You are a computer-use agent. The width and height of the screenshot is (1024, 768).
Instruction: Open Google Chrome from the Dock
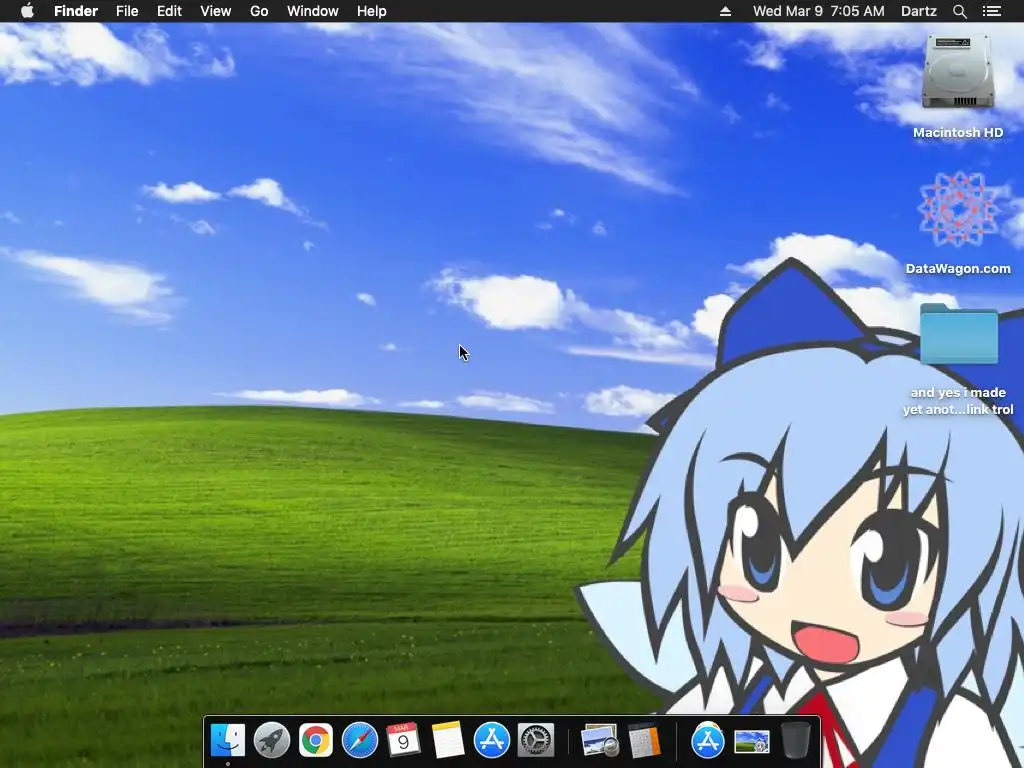tap(315, 741)
